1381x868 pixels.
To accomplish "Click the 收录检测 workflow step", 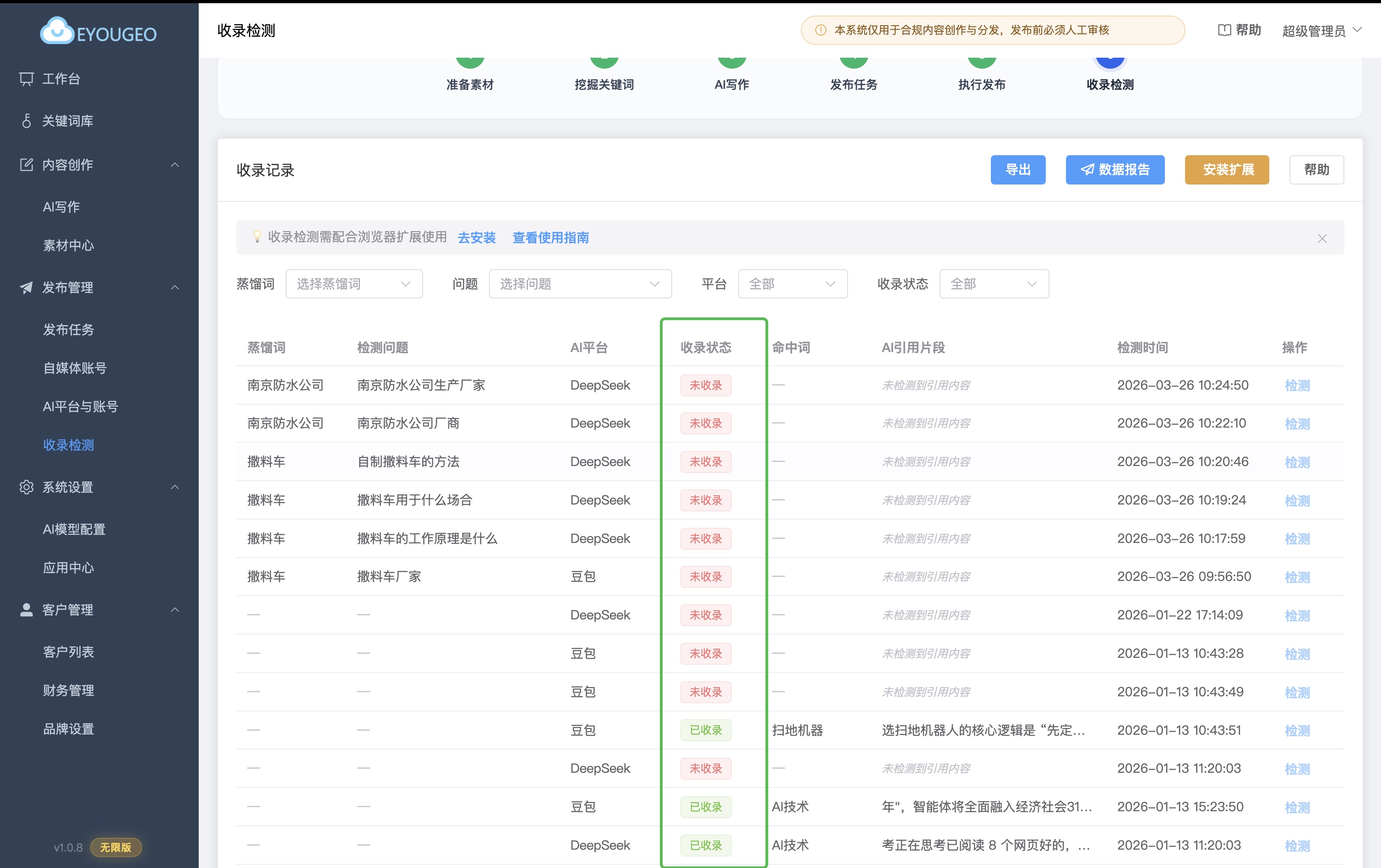I will point(1110,75).
